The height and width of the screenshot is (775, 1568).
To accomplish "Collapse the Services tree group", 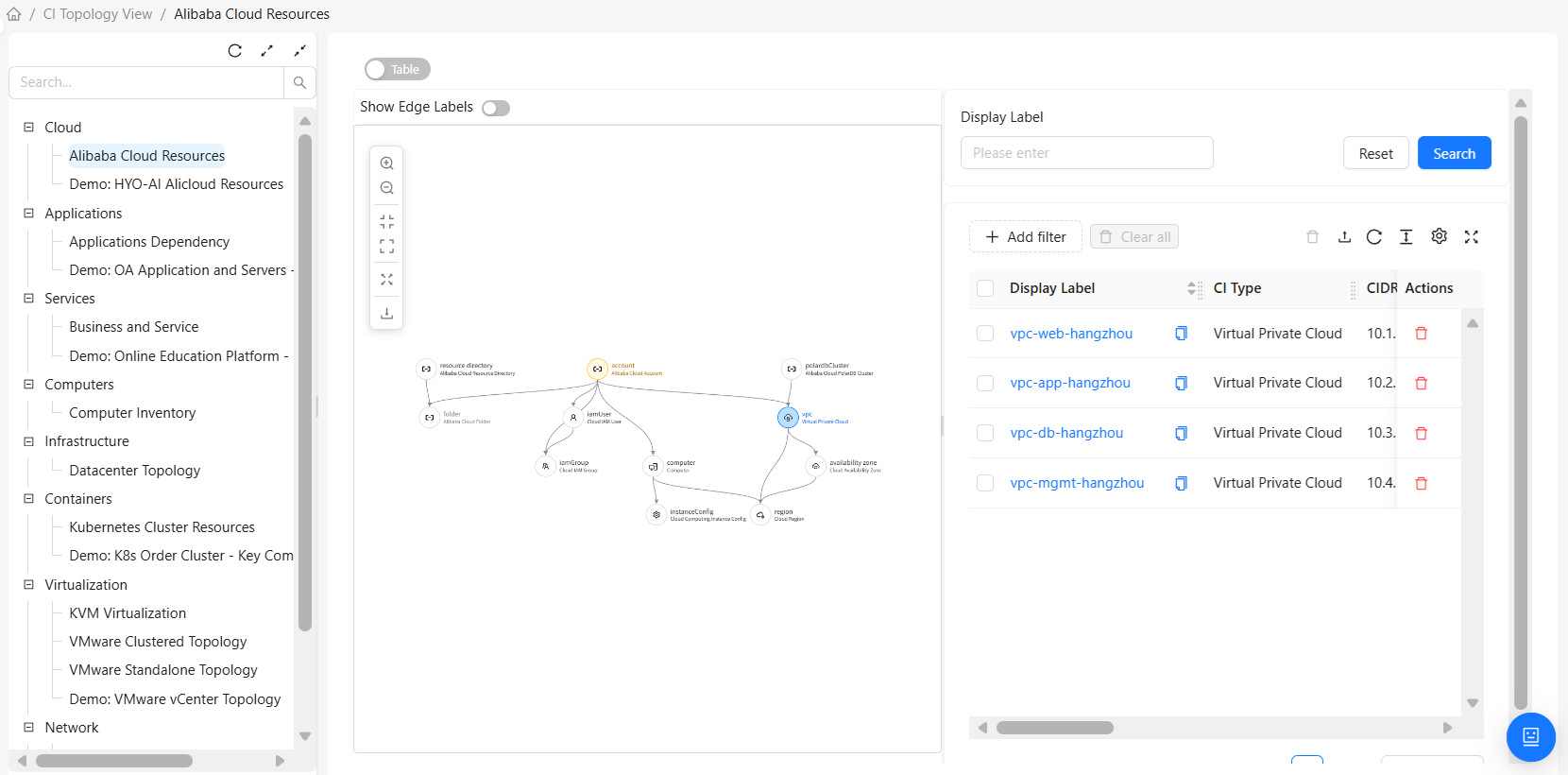I will click(x=28, y=298).
